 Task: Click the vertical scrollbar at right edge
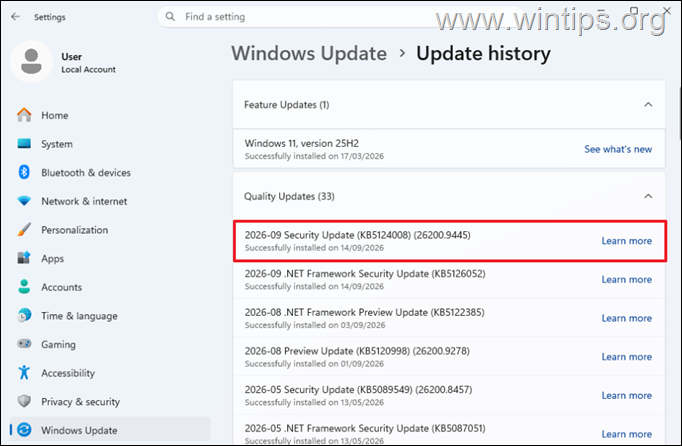(x=679, y=114)
